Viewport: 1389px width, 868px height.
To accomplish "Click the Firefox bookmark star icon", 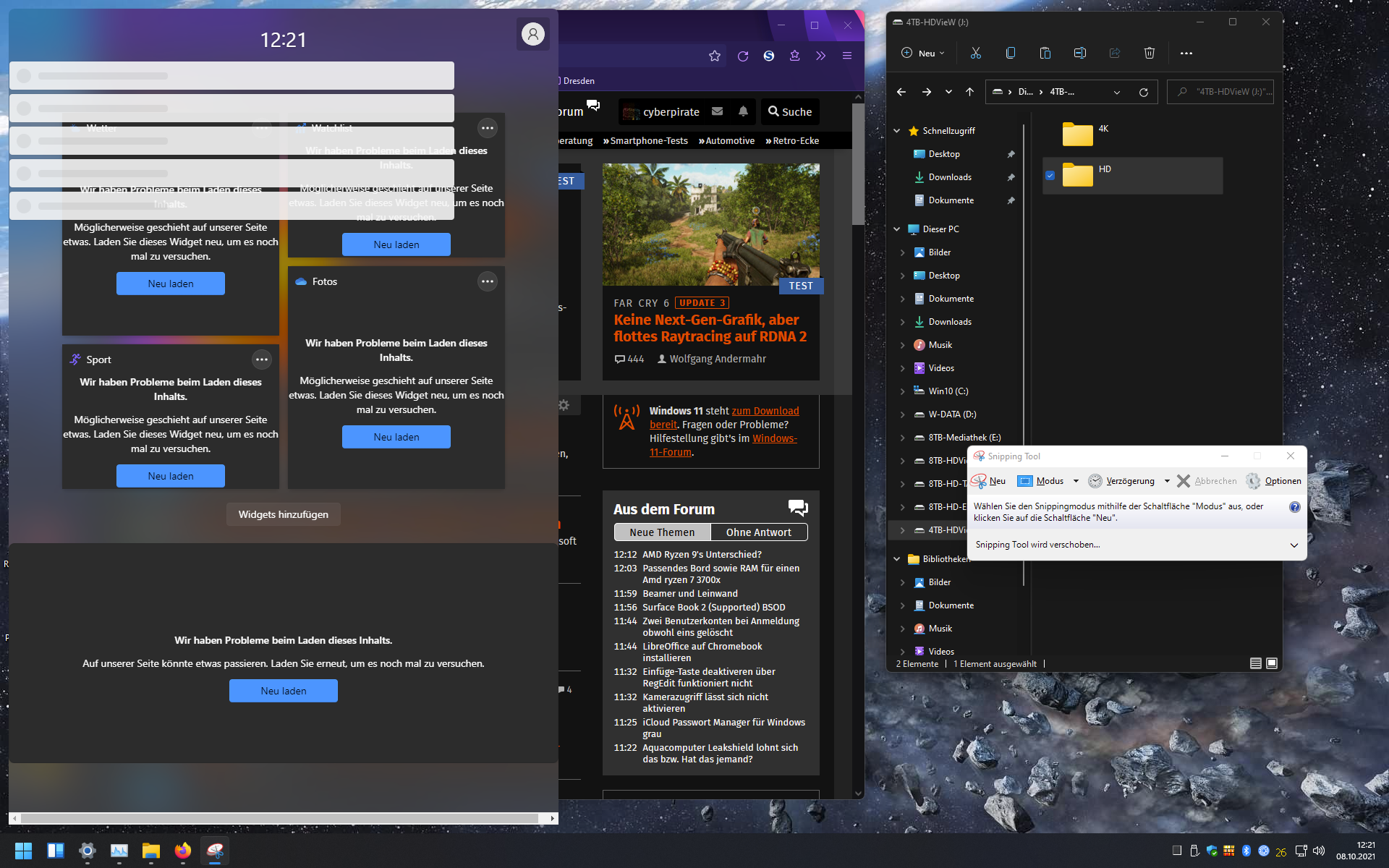I will tap(715, 56).
